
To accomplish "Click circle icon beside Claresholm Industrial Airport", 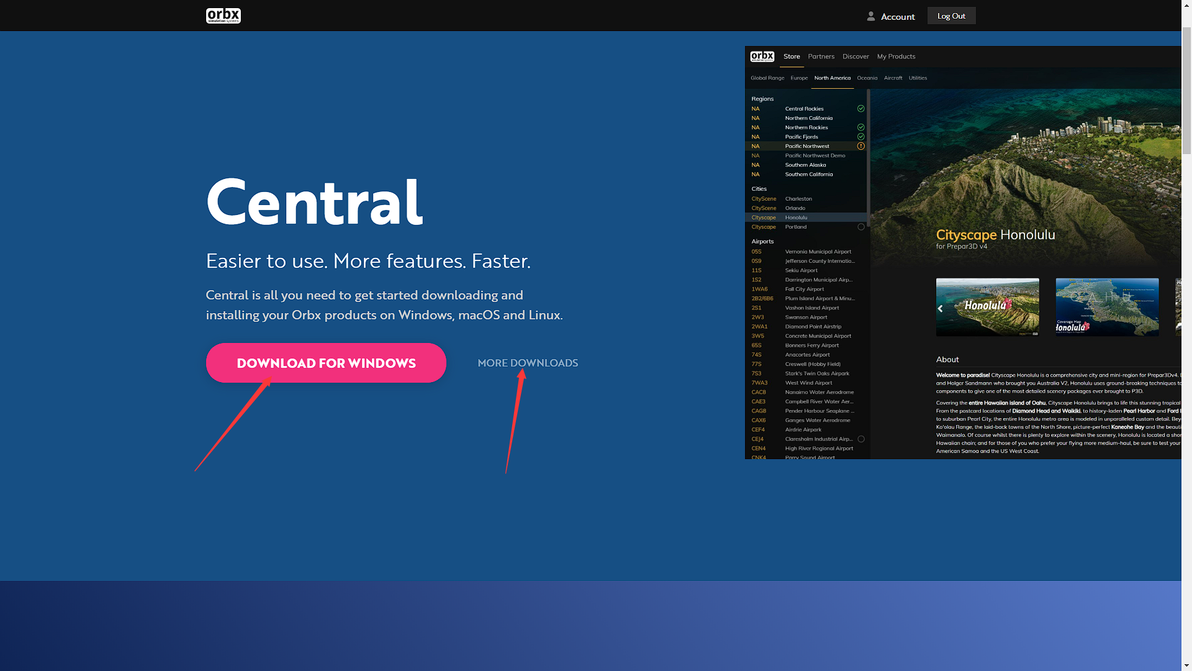I will [861, 438].
